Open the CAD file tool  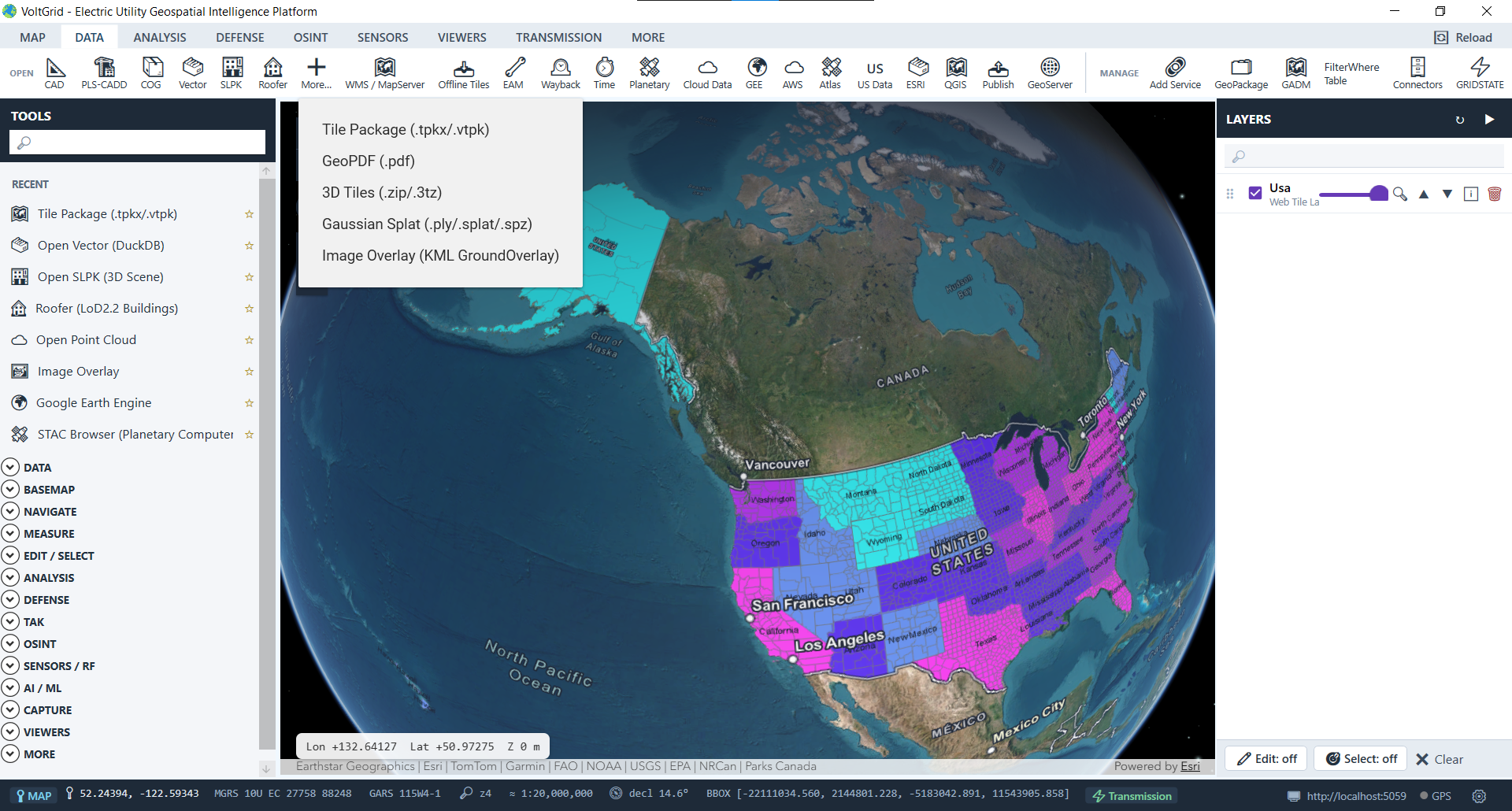(x=54, y=73)
